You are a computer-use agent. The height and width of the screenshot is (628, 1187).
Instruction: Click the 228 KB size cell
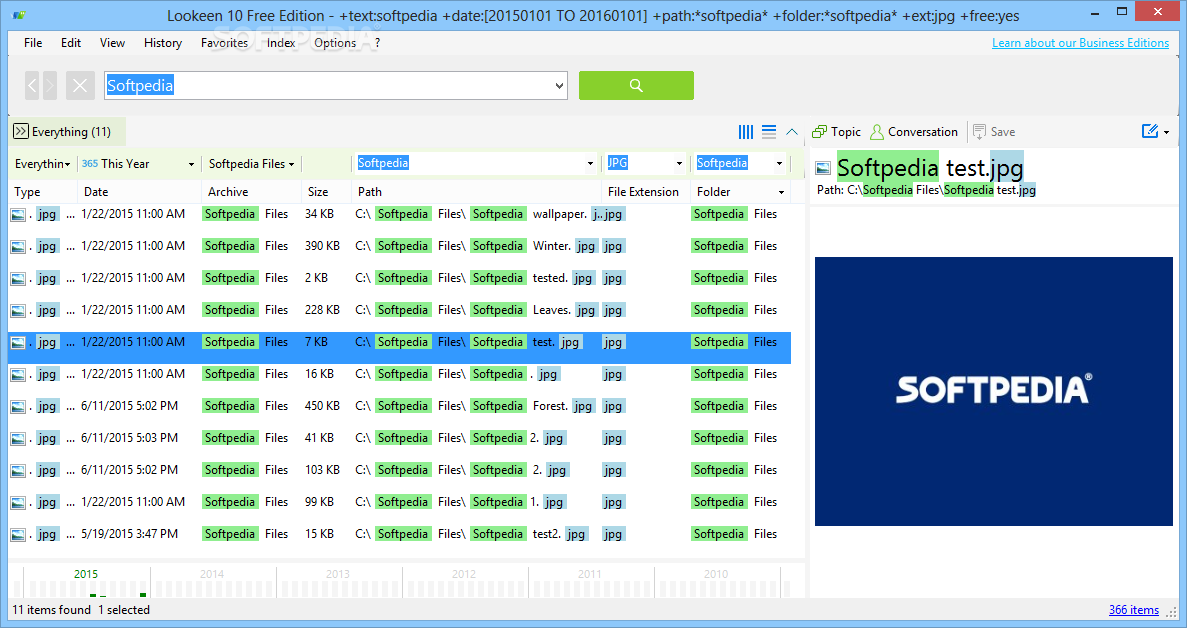tap(322, 310)
